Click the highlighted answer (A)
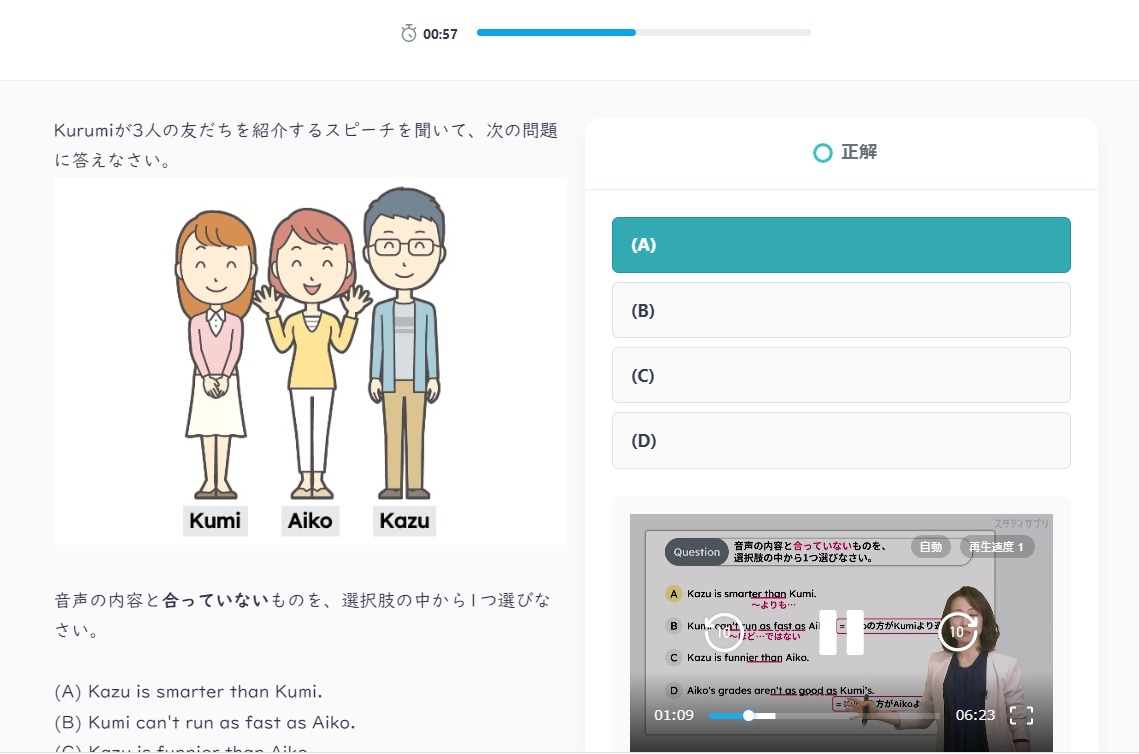 pyautogui.click(x=841, y=245)
